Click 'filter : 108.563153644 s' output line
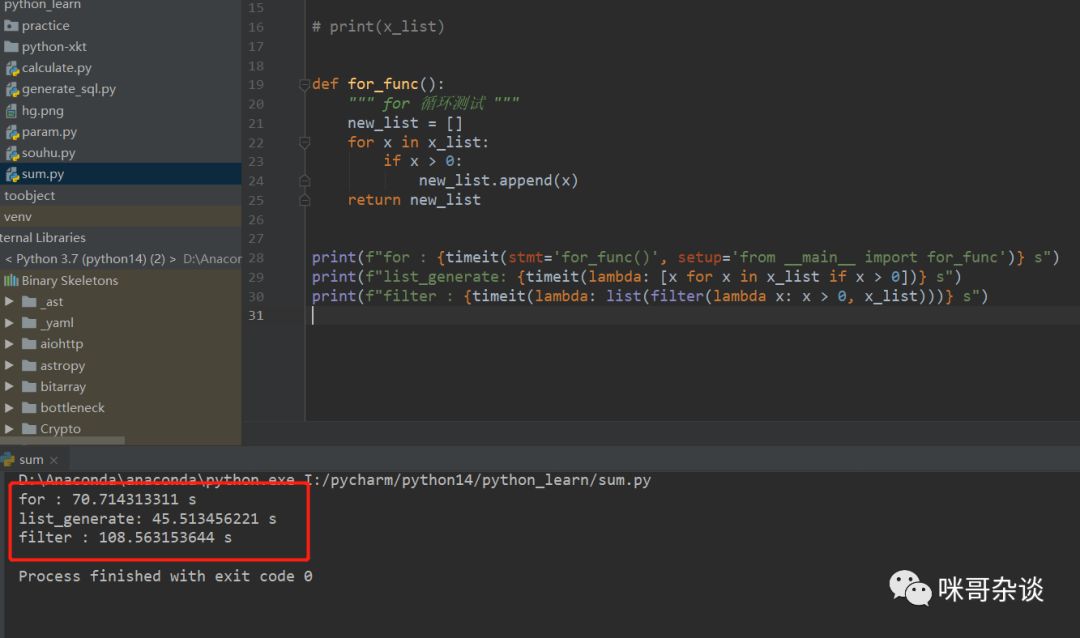The width and height of the screenshot is (1080, 638). [125, 537]
